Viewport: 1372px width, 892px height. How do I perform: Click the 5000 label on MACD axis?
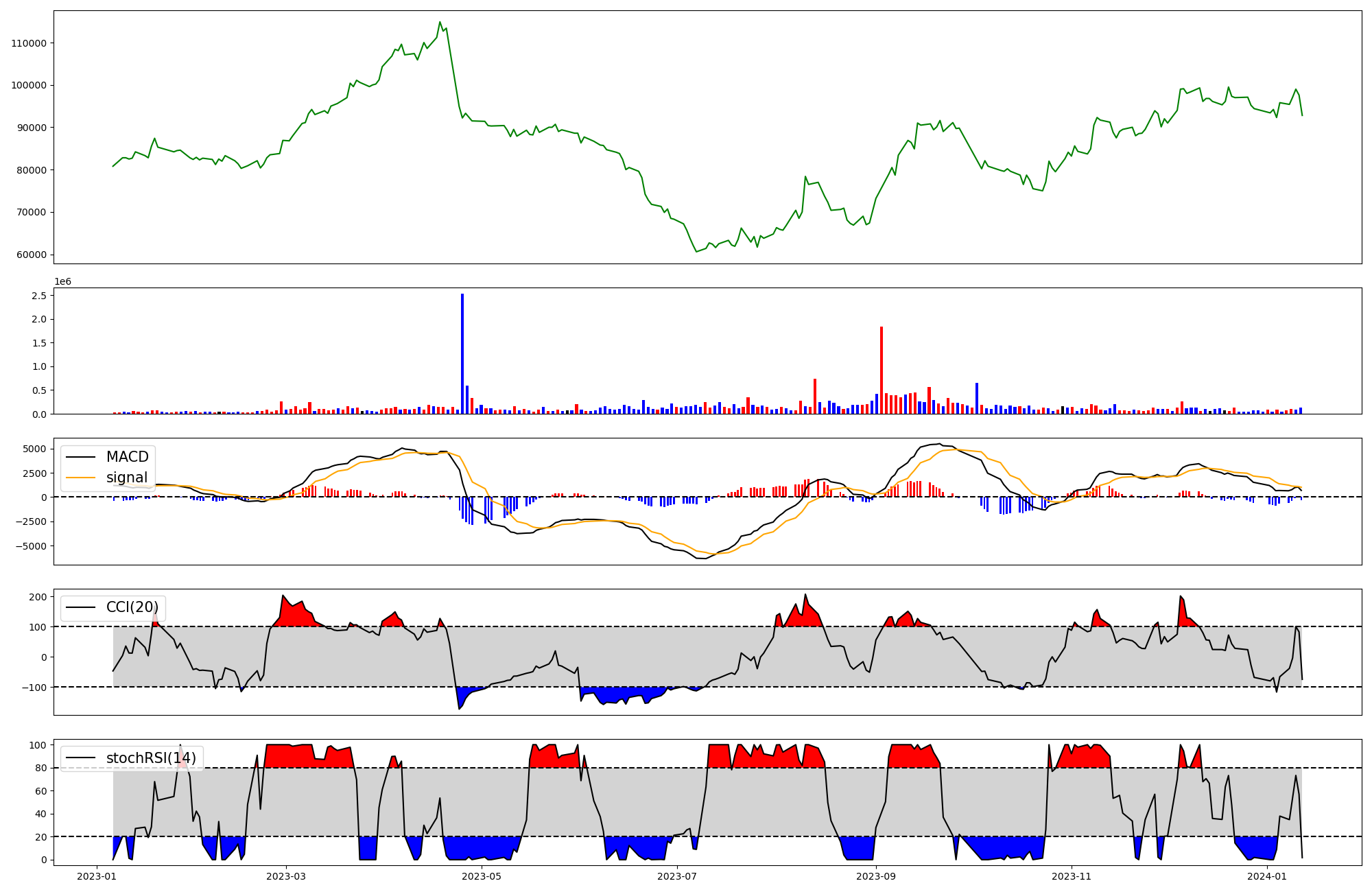click(x=34, y=449)
